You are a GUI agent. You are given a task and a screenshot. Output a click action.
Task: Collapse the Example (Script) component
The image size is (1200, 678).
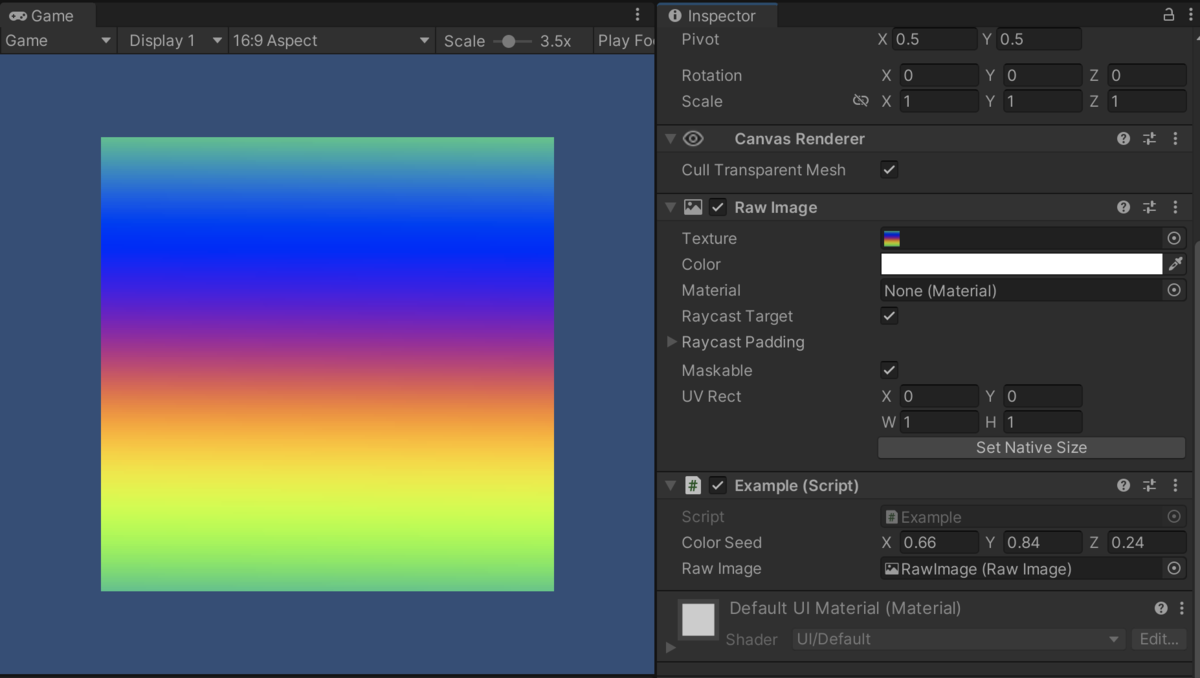670,485
